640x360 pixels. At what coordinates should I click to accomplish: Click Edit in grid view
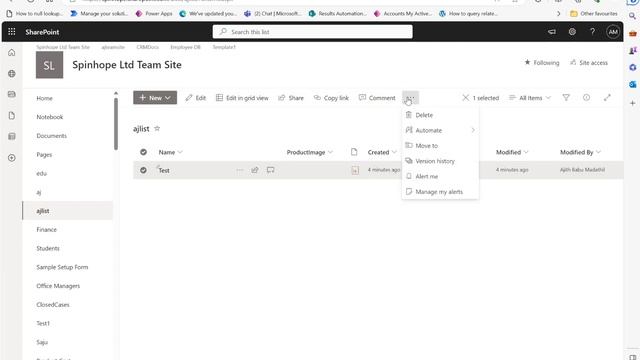tap(242, 98)
